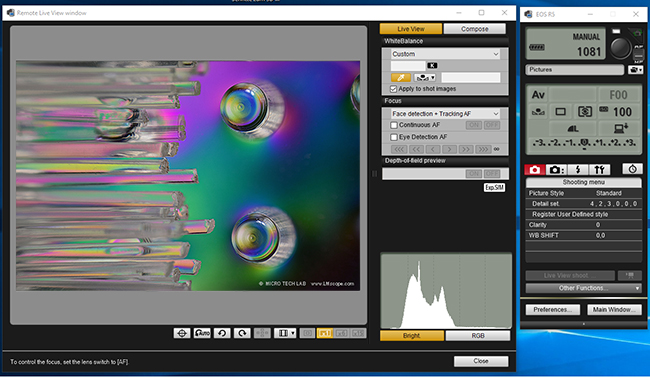This screenshot has height=378, width=650.
Task: Turn Depth-of-field preview ON
Action: (474, 174)
